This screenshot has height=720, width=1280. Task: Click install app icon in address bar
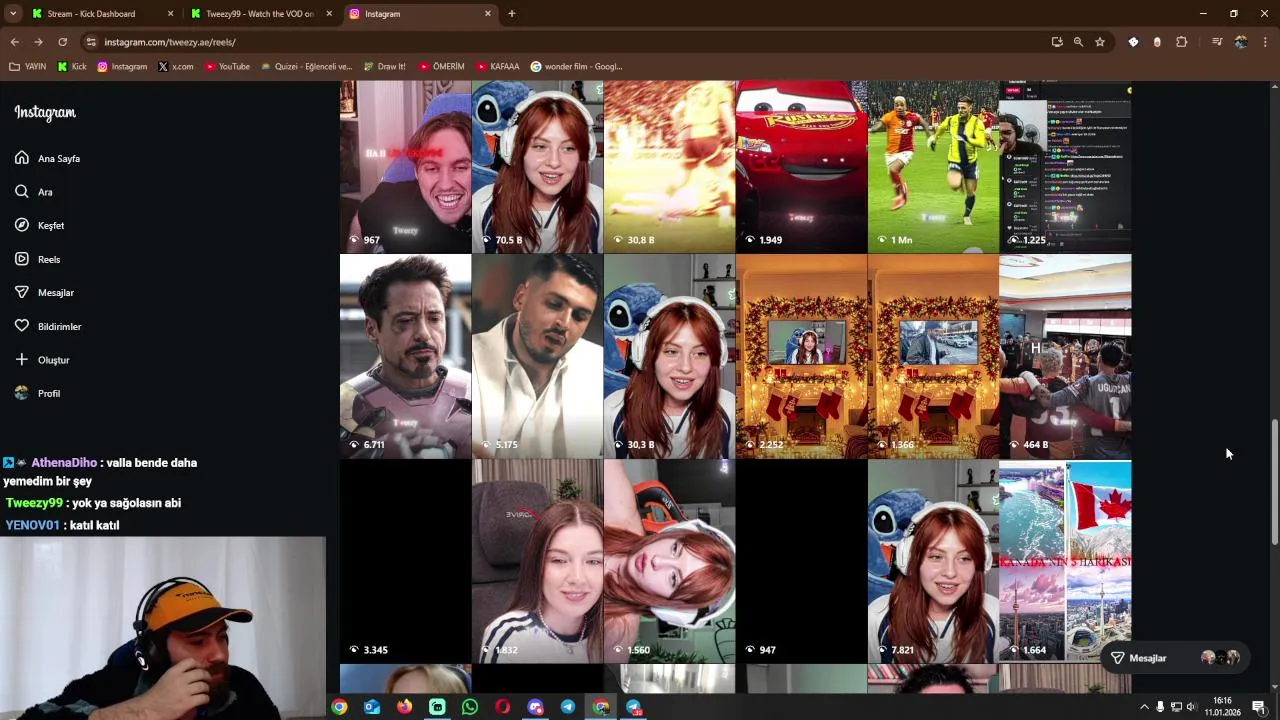click(1057, 42)
